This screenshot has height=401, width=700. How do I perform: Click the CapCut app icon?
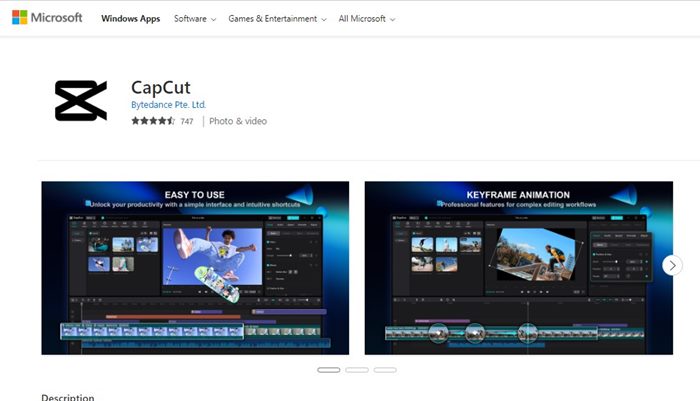pos(80,101)
